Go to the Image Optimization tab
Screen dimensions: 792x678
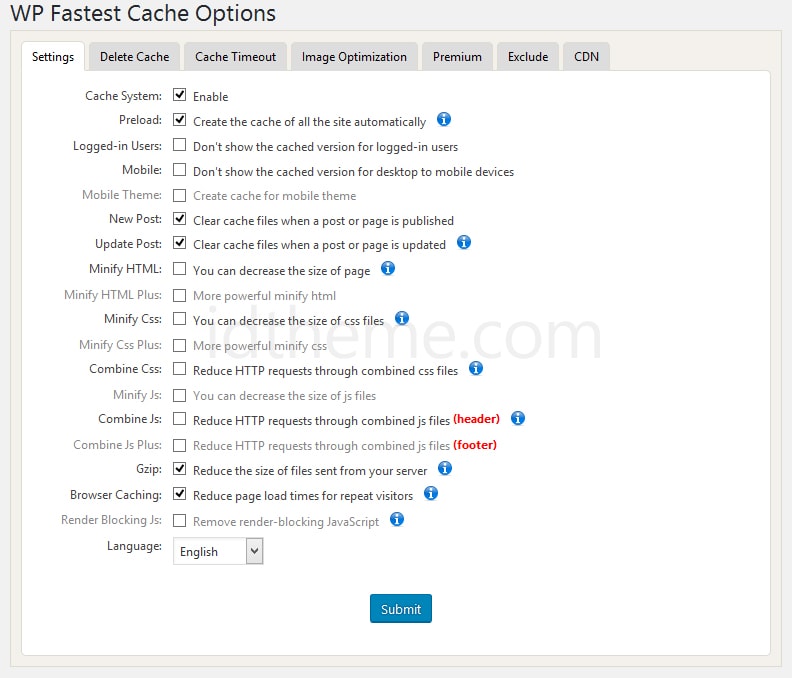point(354,57)
